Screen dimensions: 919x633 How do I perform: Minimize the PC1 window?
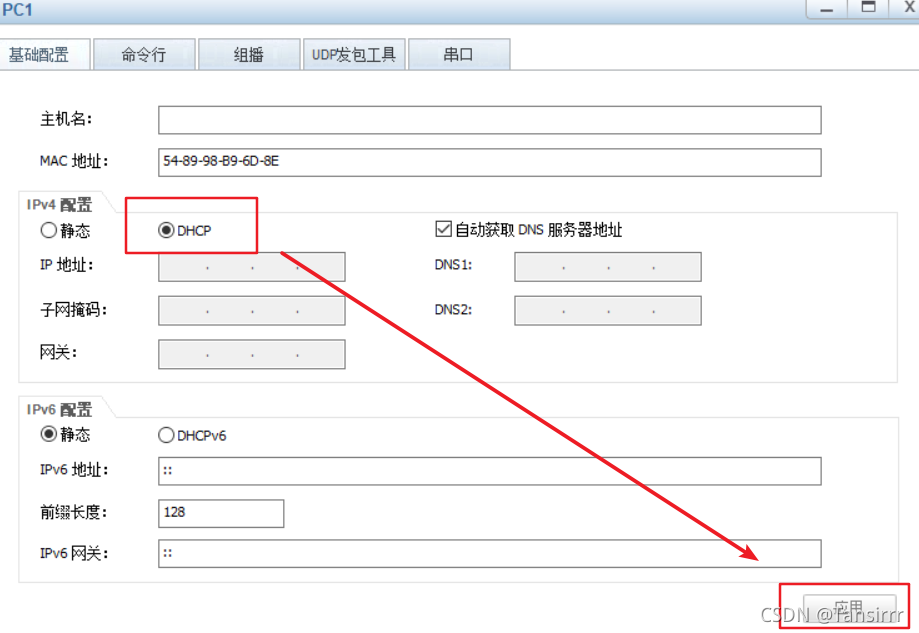[826, 9]
